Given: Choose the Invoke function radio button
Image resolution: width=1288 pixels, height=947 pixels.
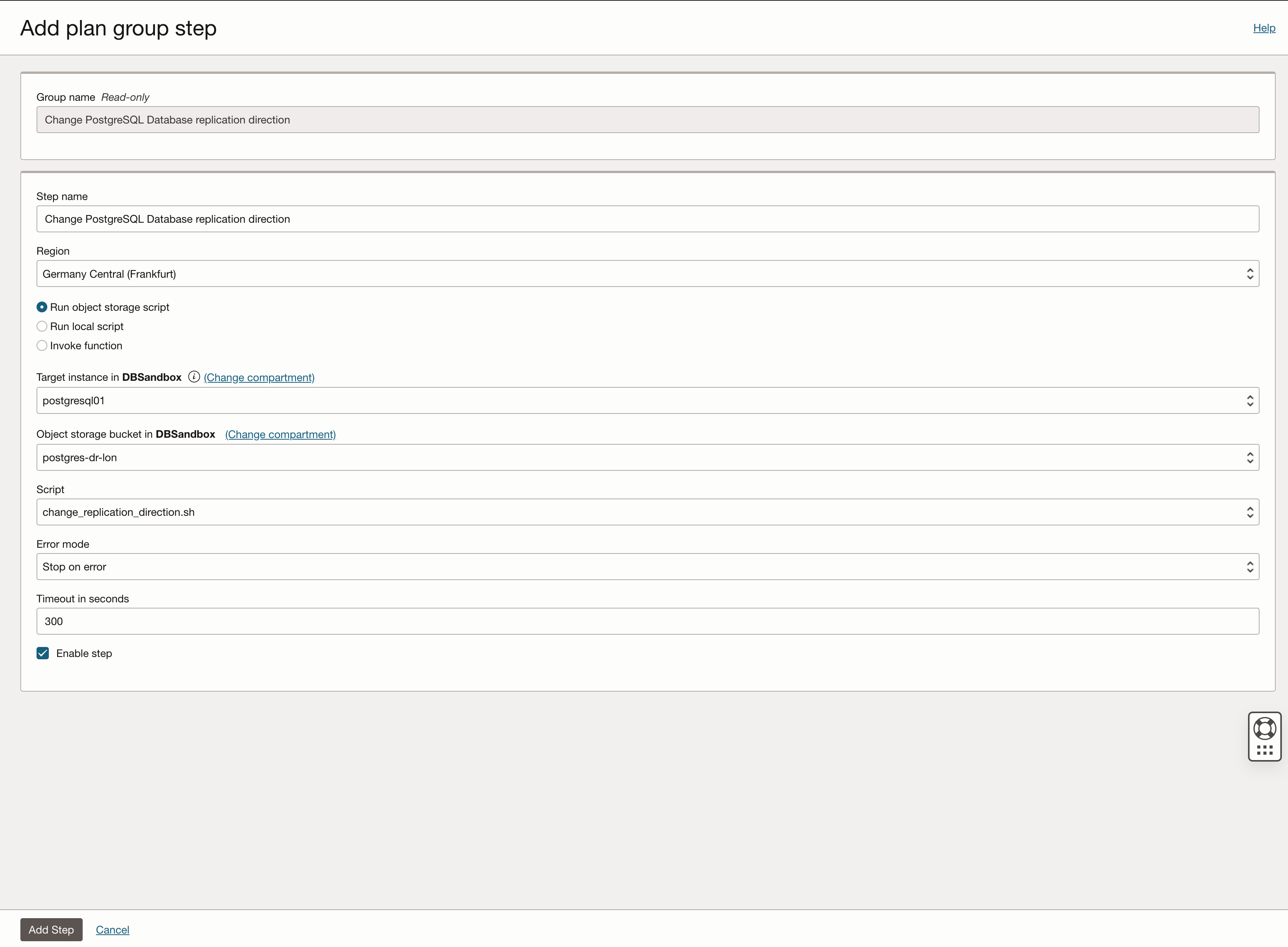Looking at the screenshot, I should tap(42, 346).
